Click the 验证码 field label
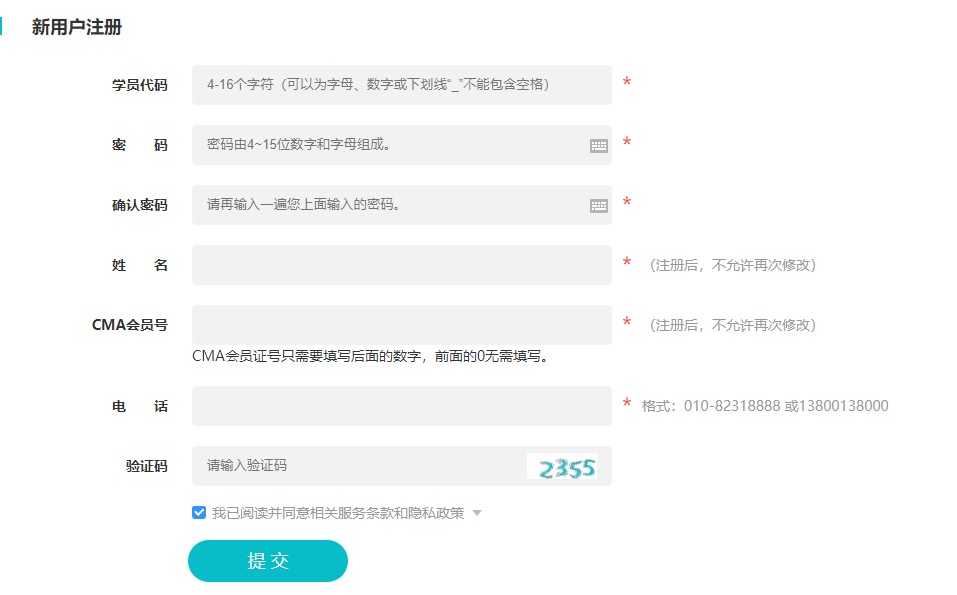 146,466
